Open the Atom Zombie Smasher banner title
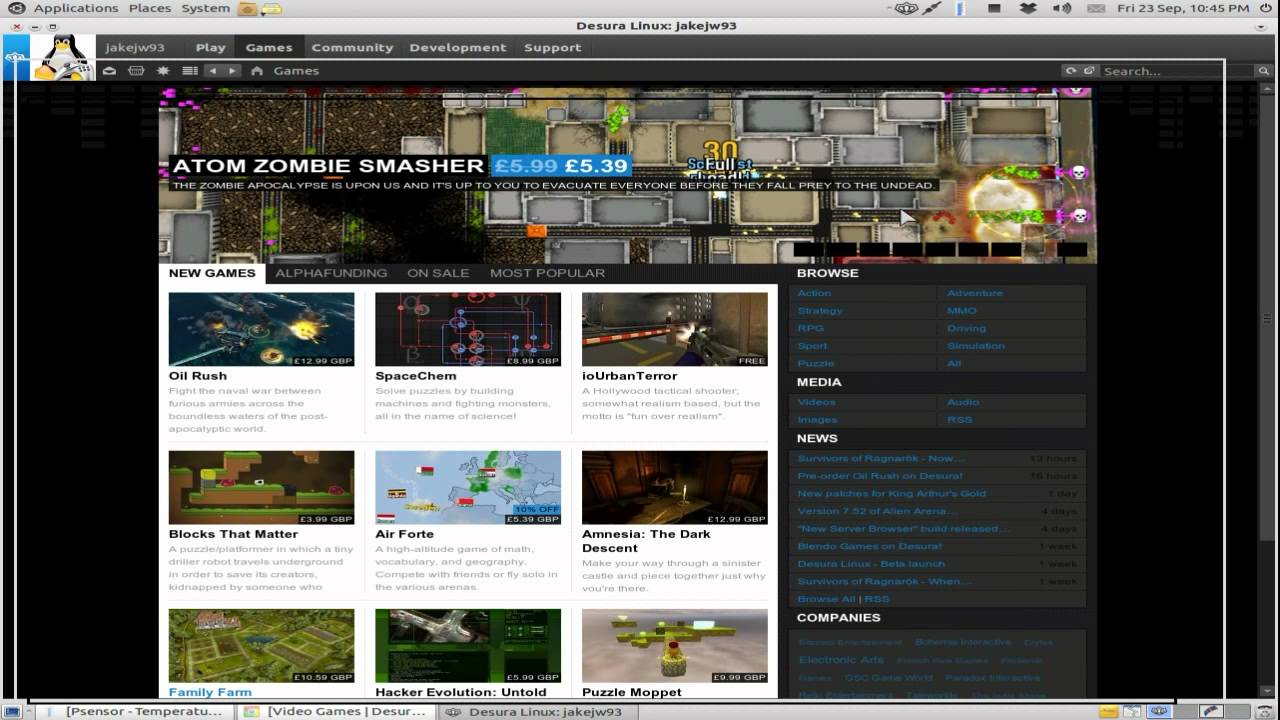This screenshot has height=720, width=1280. pyautogui.click(x=328, y=166)
